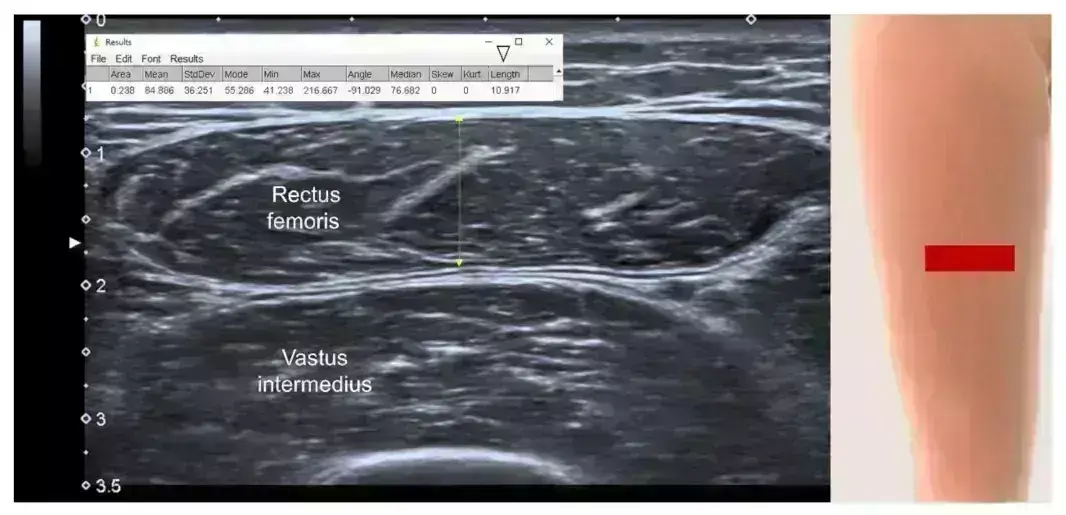1066x515 pixels.
Task: Click the ImageJ icon in Results title bar
Action: click(x=96, y=42)
